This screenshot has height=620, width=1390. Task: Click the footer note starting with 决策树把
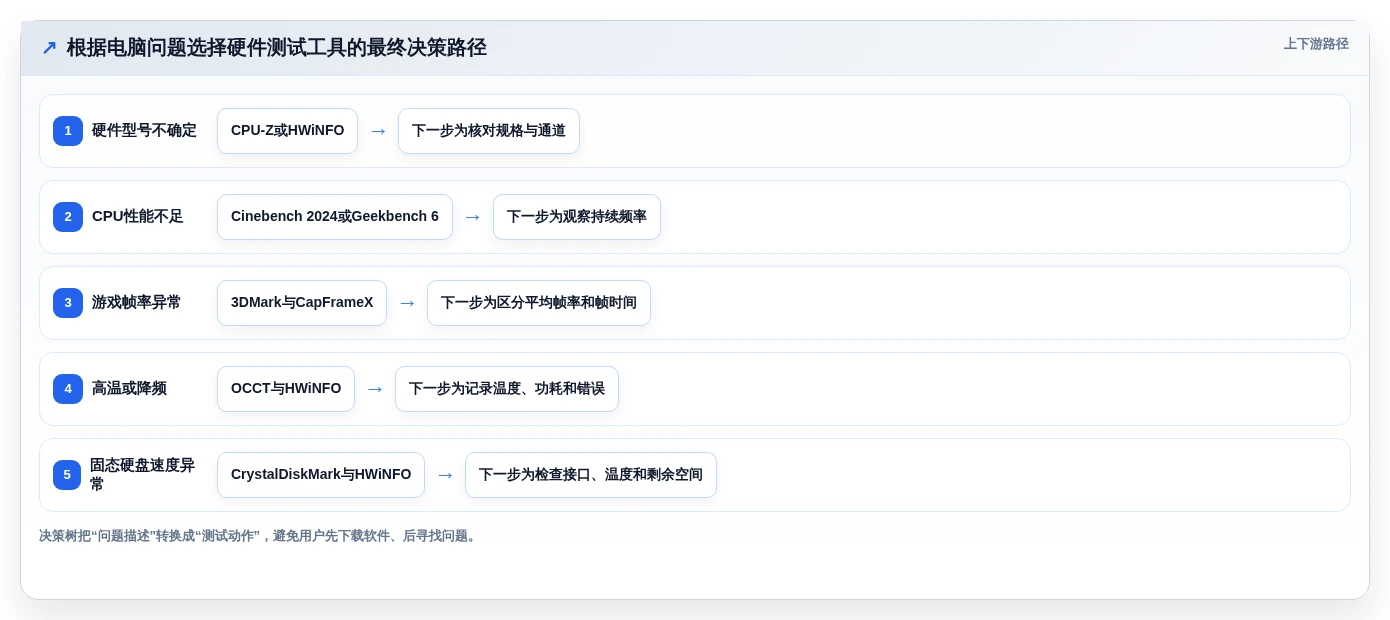click(x=259, y=536)
